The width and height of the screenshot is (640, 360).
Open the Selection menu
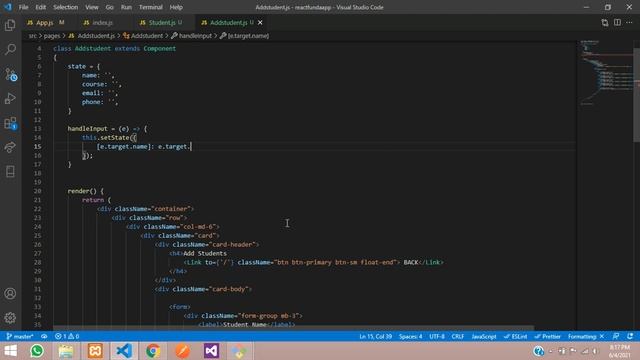pos(65,7)
